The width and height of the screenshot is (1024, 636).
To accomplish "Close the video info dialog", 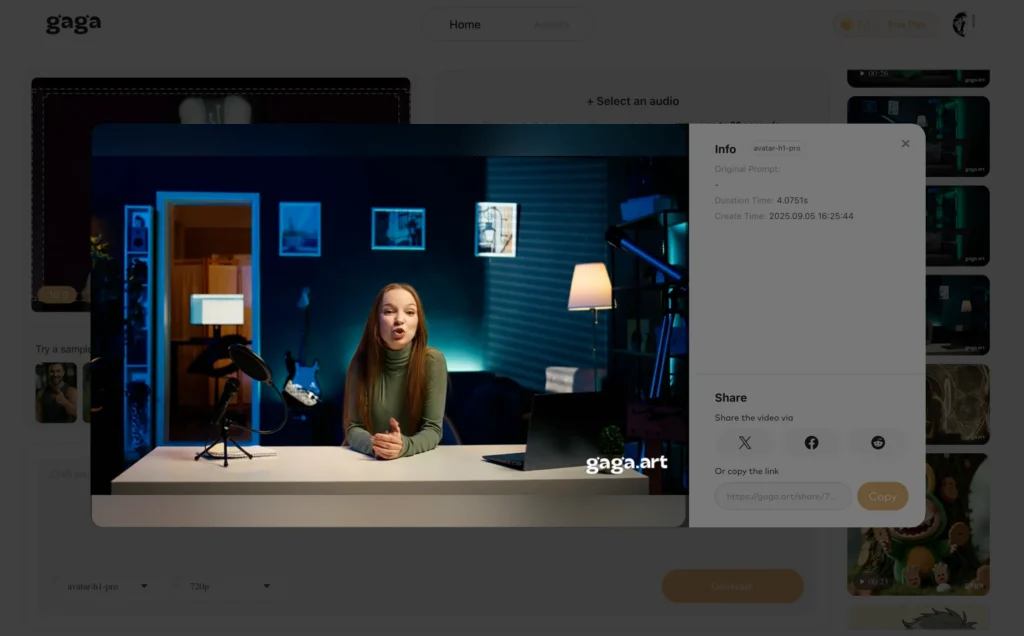I will [x=905, y=144].
